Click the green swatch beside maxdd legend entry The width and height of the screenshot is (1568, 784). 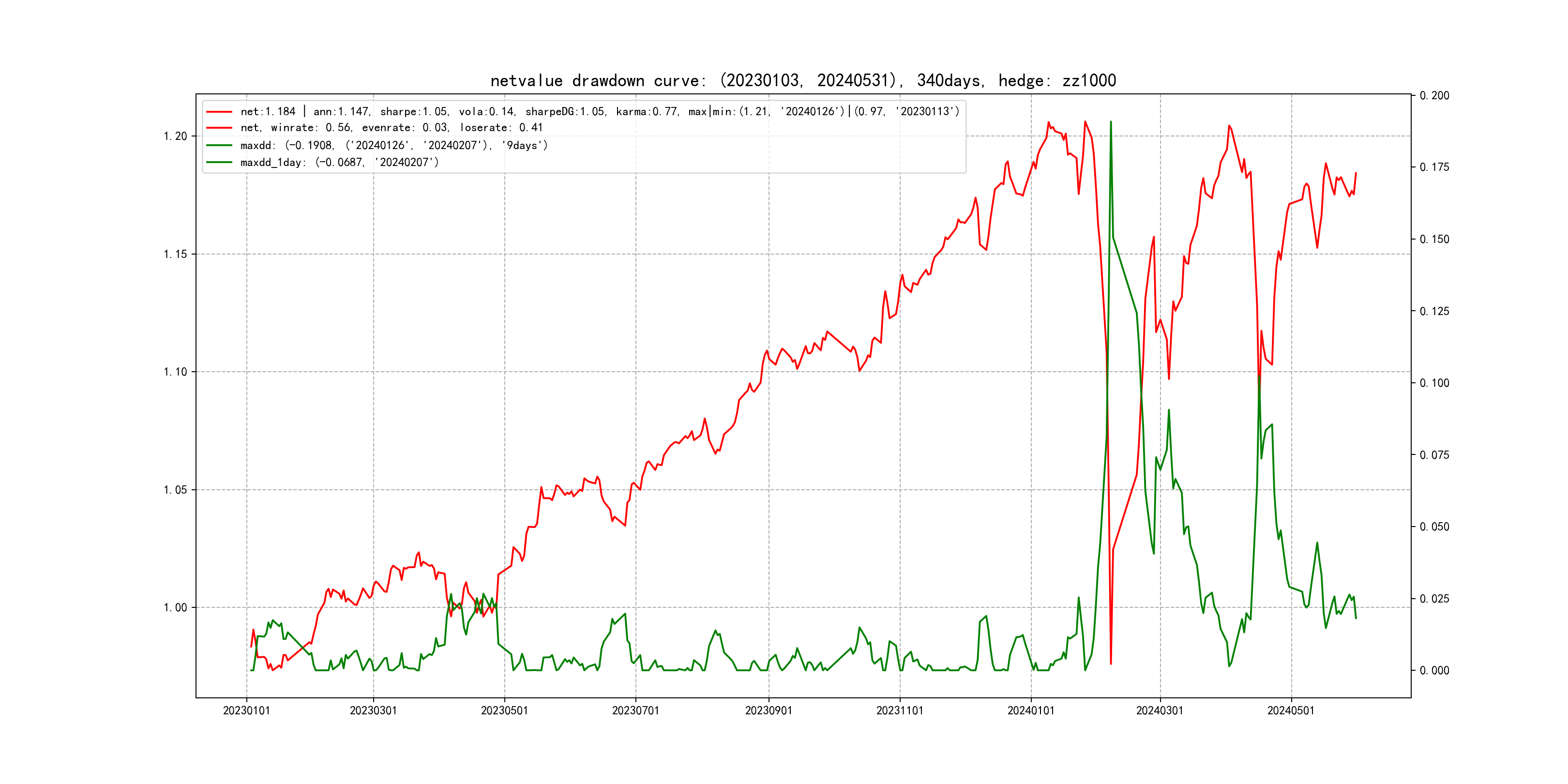click(x=219, y=146)
